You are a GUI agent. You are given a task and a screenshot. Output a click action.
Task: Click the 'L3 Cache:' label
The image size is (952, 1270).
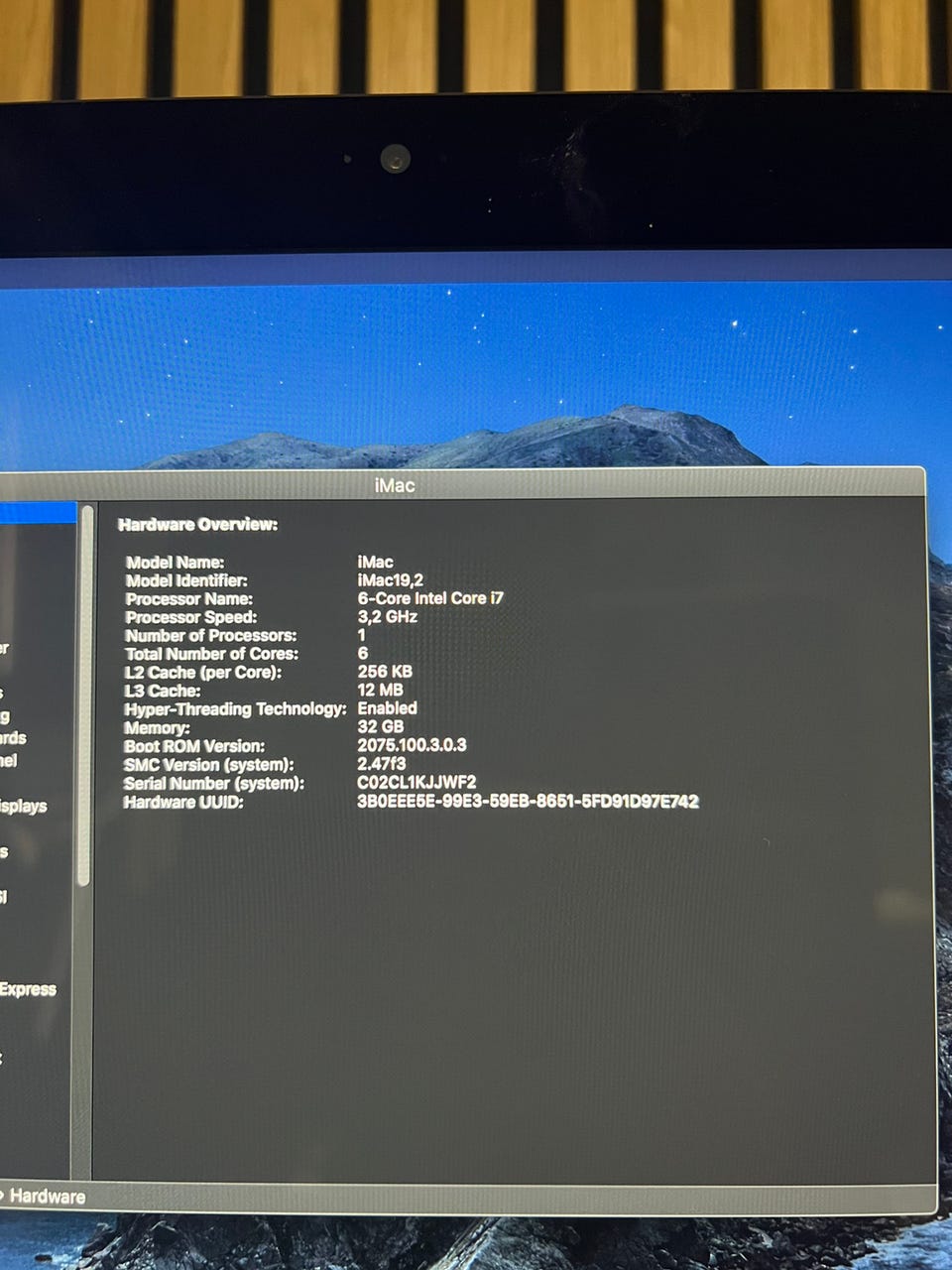click(163, 691)
